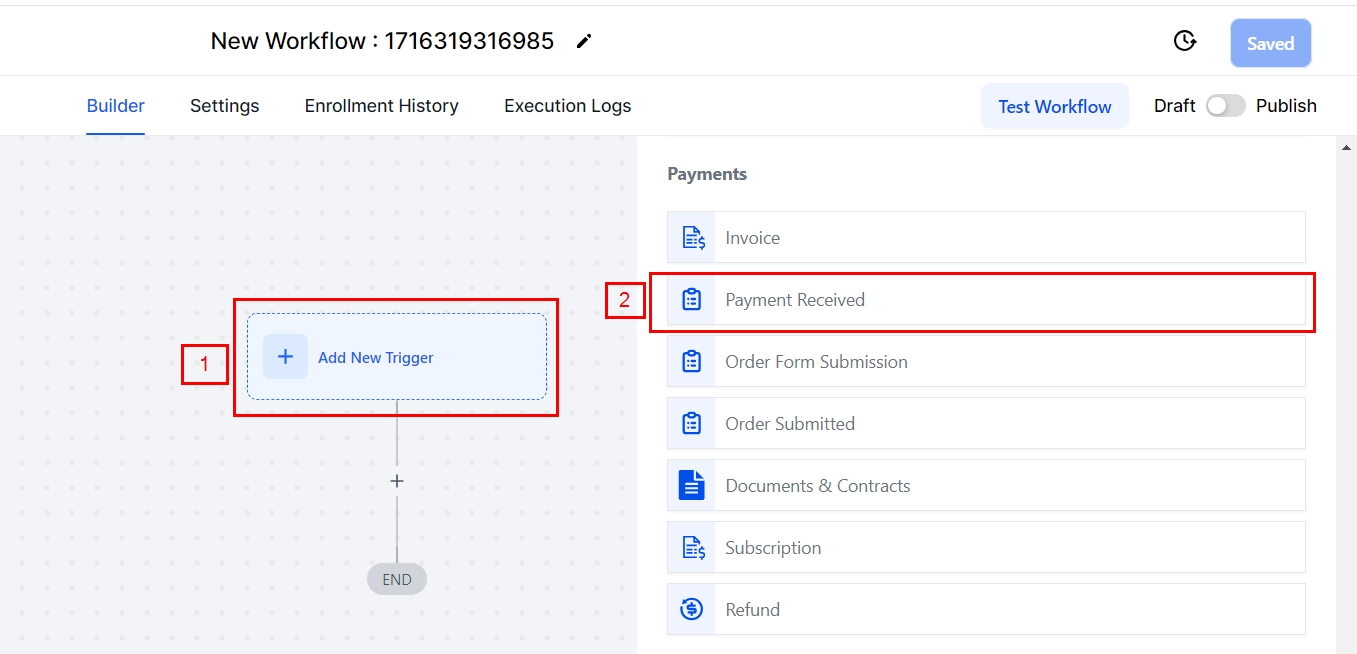Click the Saved button

tap(1270, 44)
